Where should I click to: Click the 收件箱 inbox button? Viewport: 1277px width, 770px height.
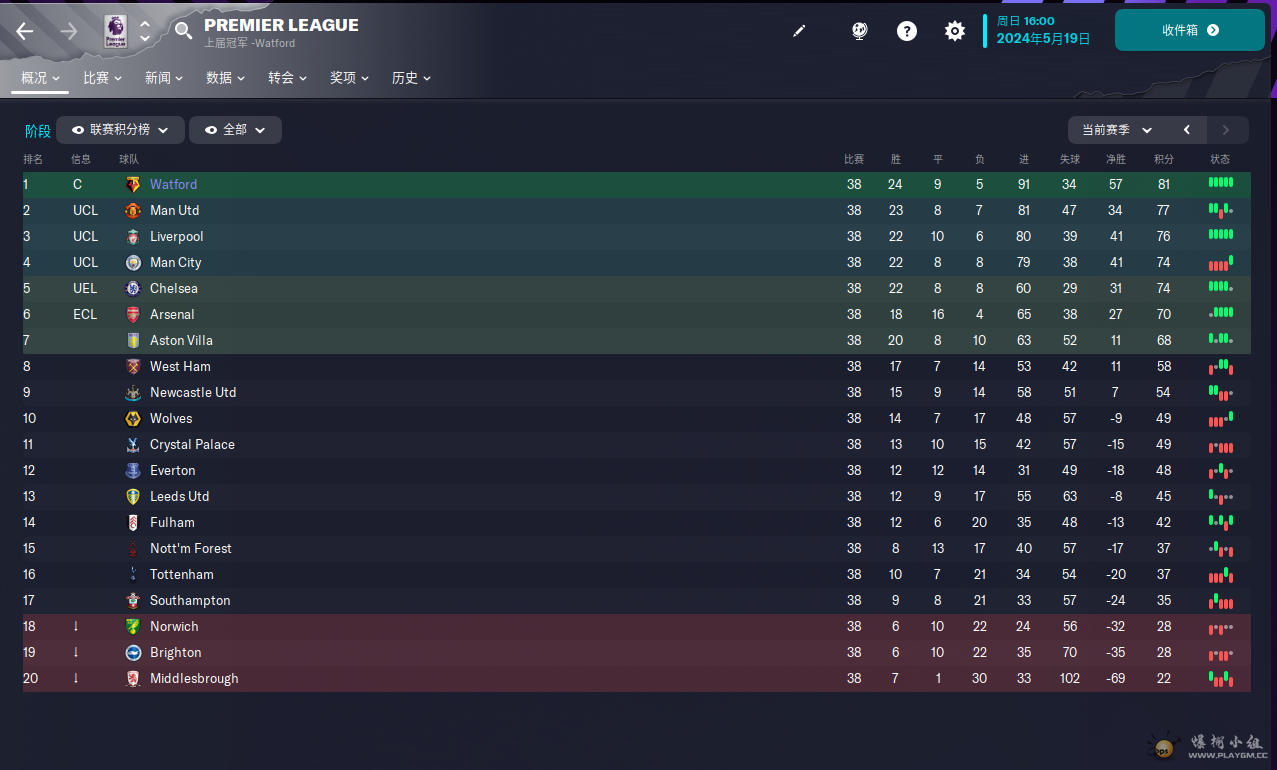click(x=1190, y=30)
